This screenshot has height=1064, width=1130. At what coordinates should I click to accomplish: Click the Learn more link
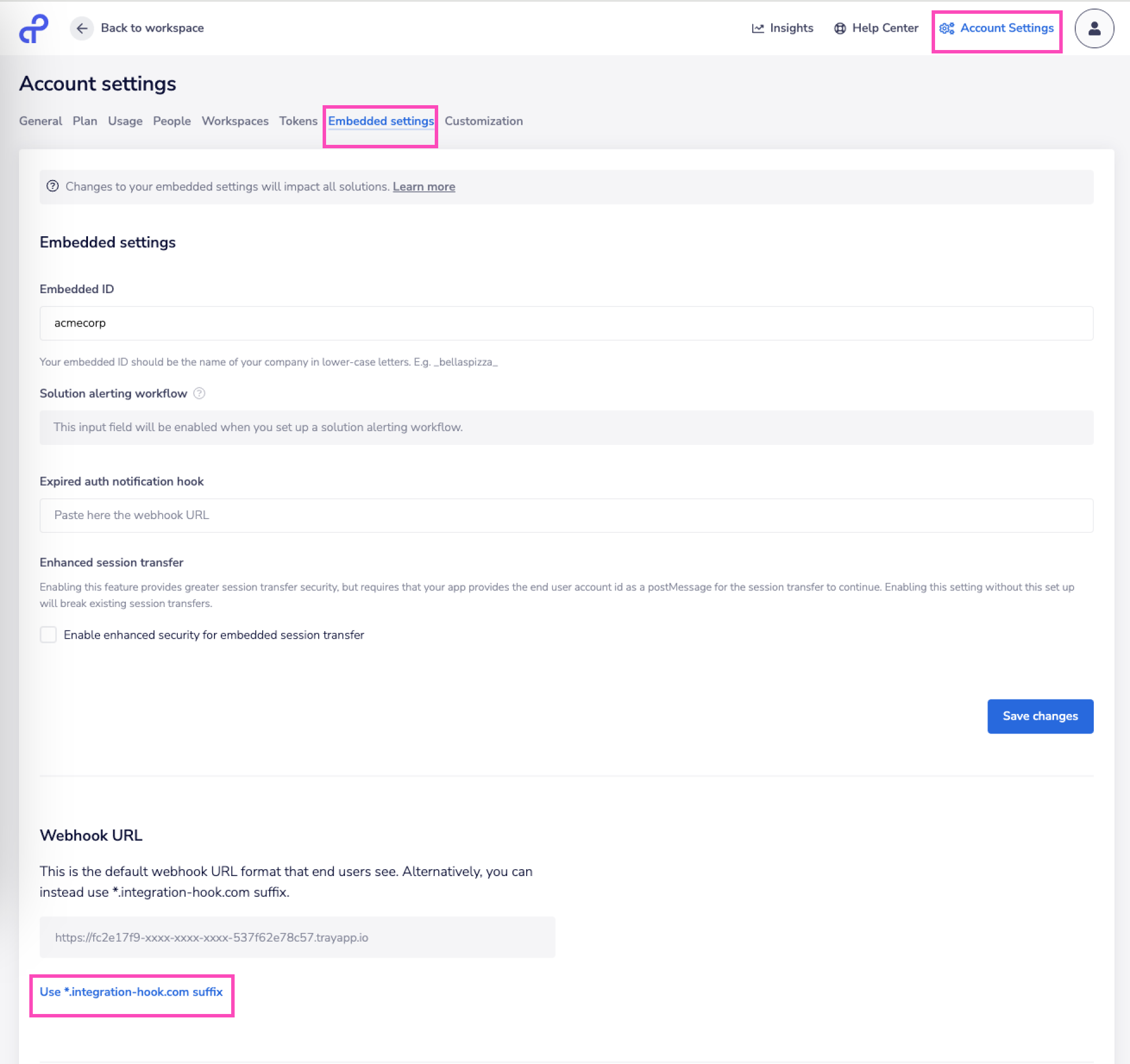[x=424, y=187]
